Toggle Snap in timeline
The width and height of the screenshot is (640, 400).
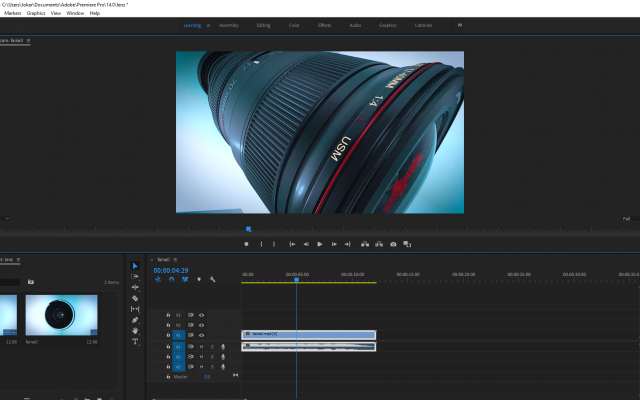click(x=171, y=280)
